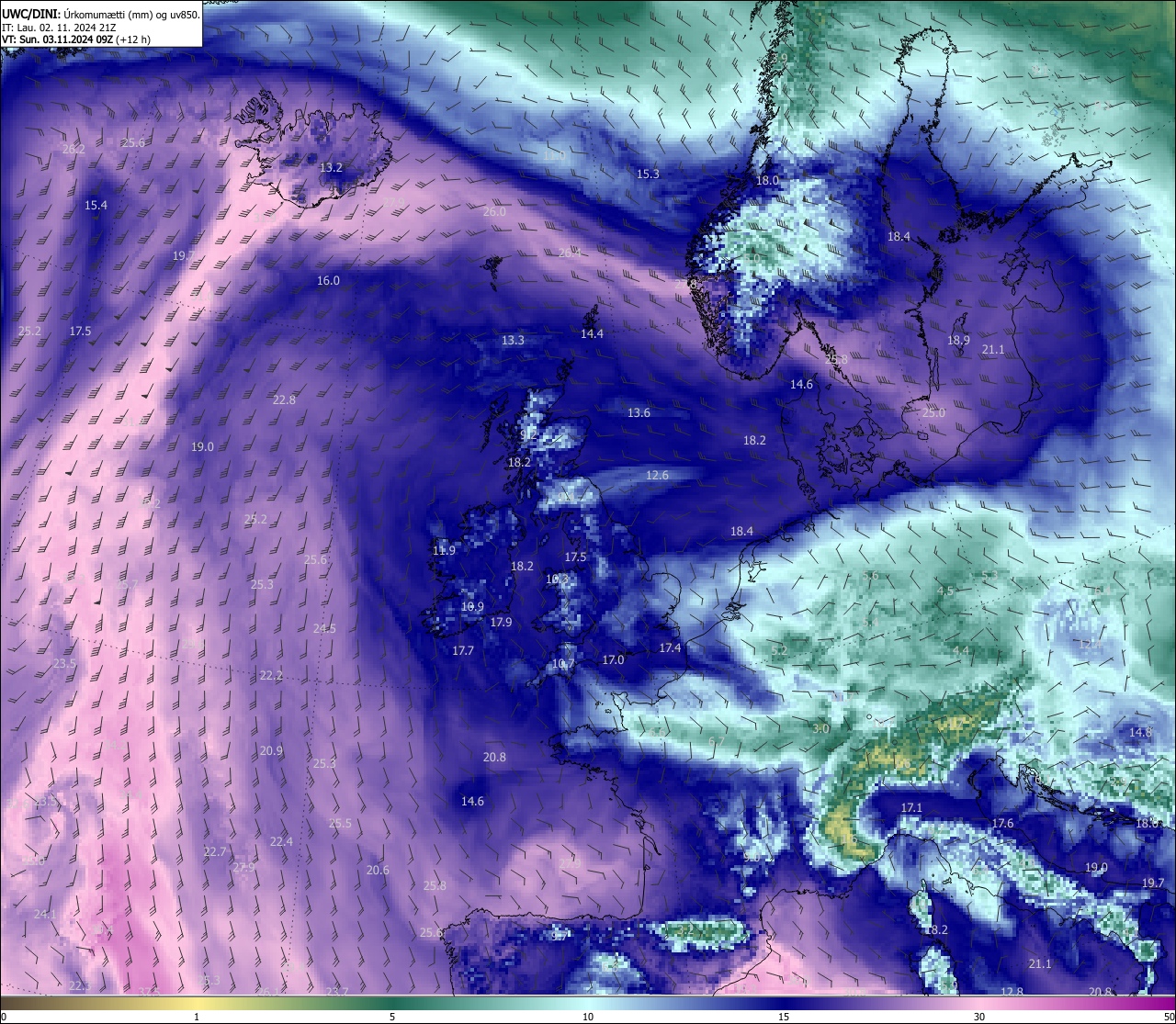This screenshot has width=1176, height=1024.
Task: Click the colour scale tick labelled 1
Action: pyautogui.click(x=197, y=1017)
